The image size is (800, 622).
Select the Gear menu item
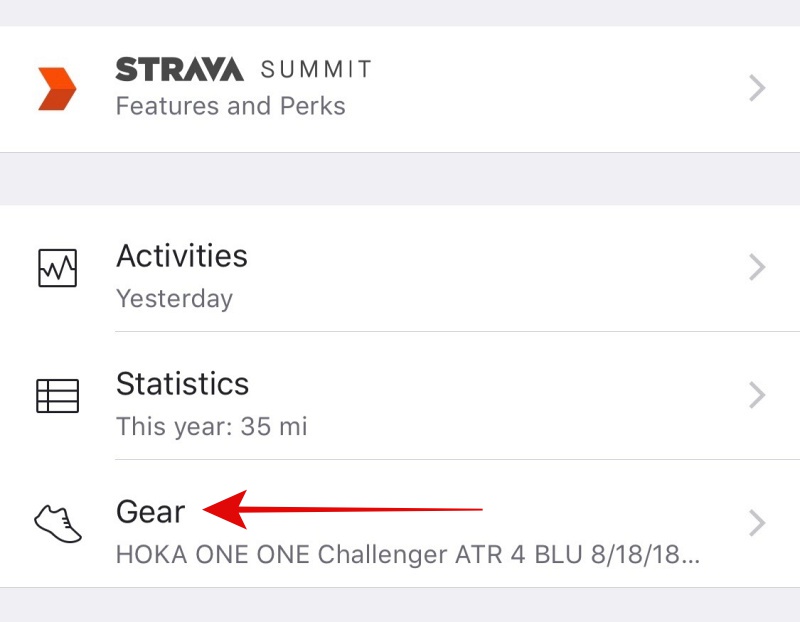click(x=400, y=524)
